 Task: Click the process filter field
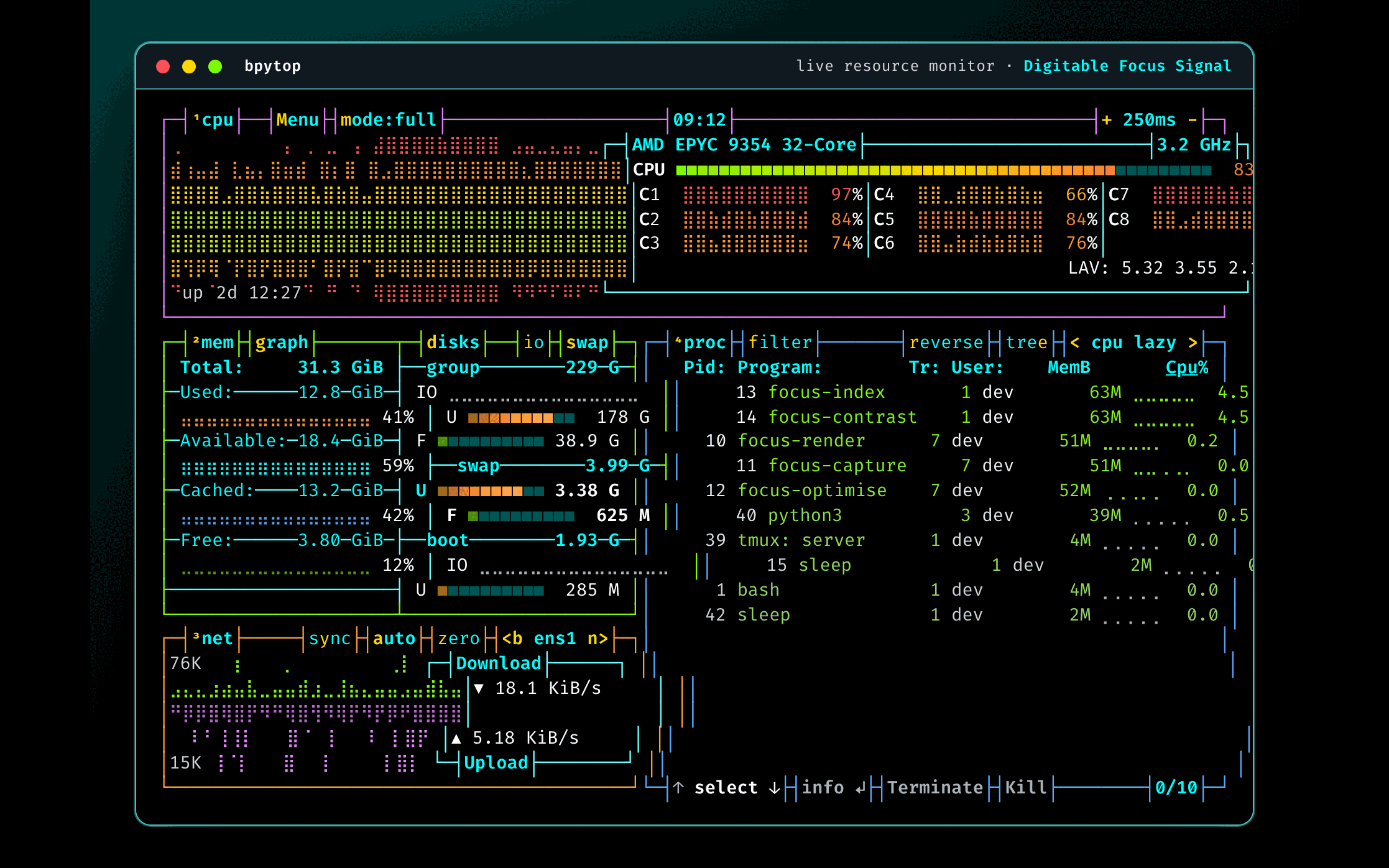(780, 342)
